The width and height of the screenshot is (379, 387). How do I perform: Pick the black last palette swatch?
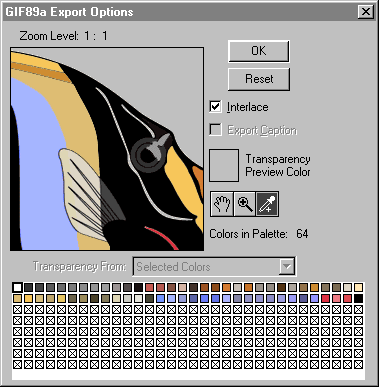point(358,298)
